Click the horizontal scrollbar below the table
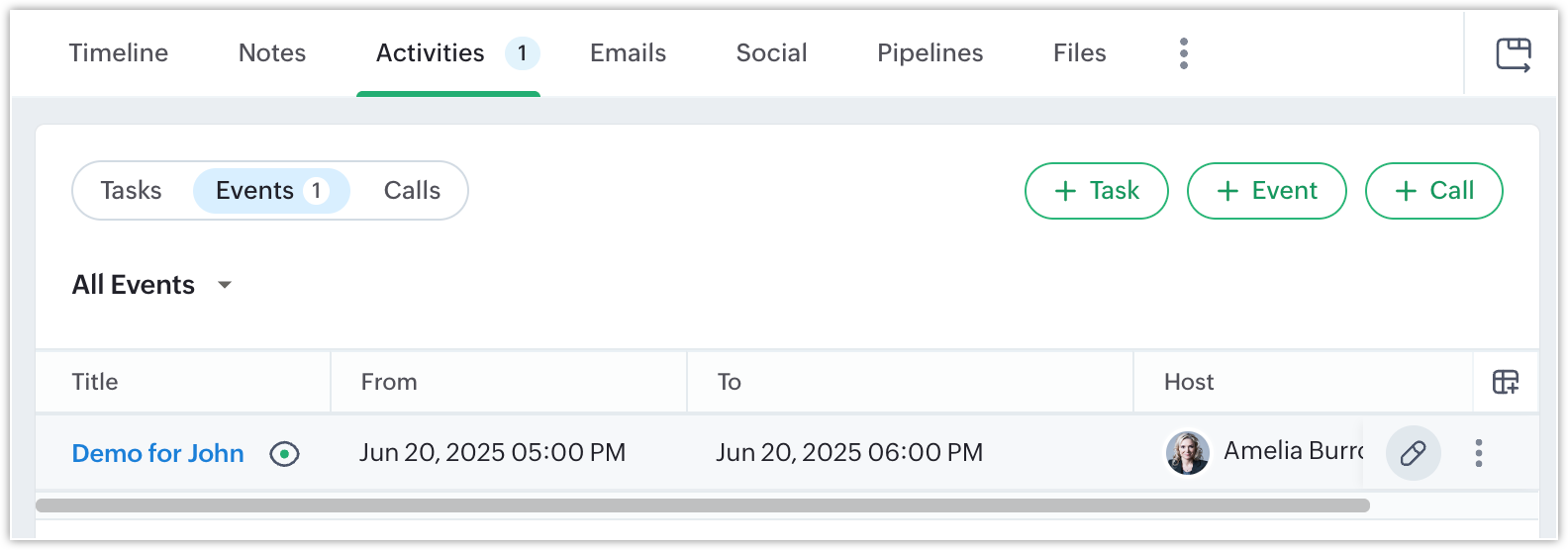The image size is (1568, 550). 703,505
